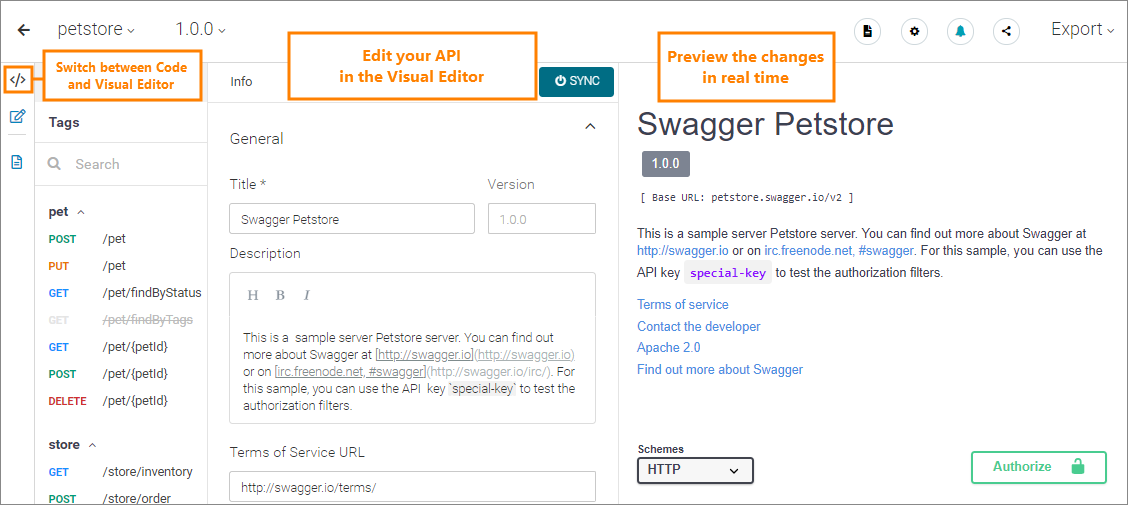
Task: Open the Visual Editor pencil icon
Action: 17,117
